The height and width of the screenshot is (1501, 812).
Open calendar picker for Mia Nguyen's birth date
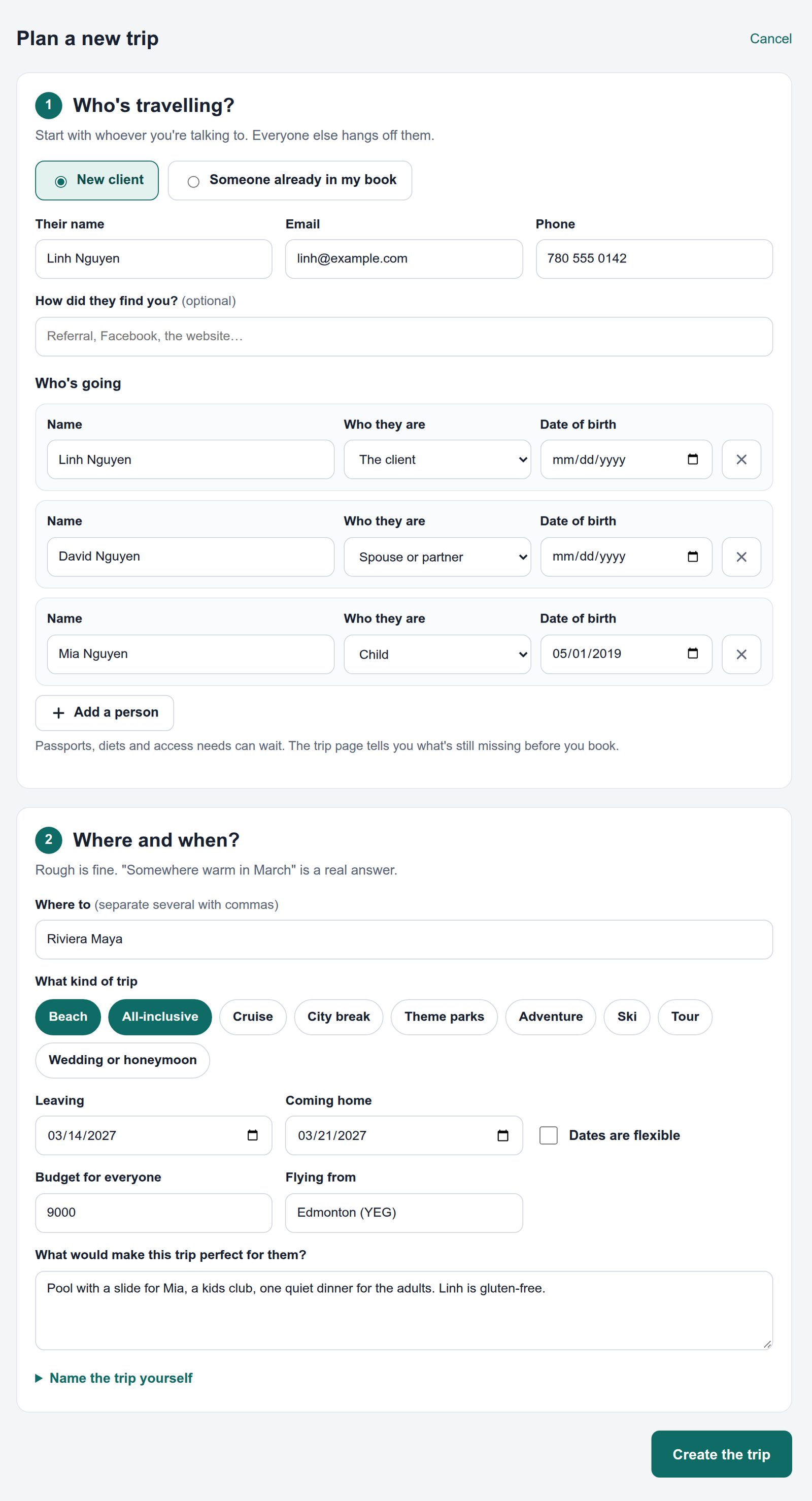(692, 653)
